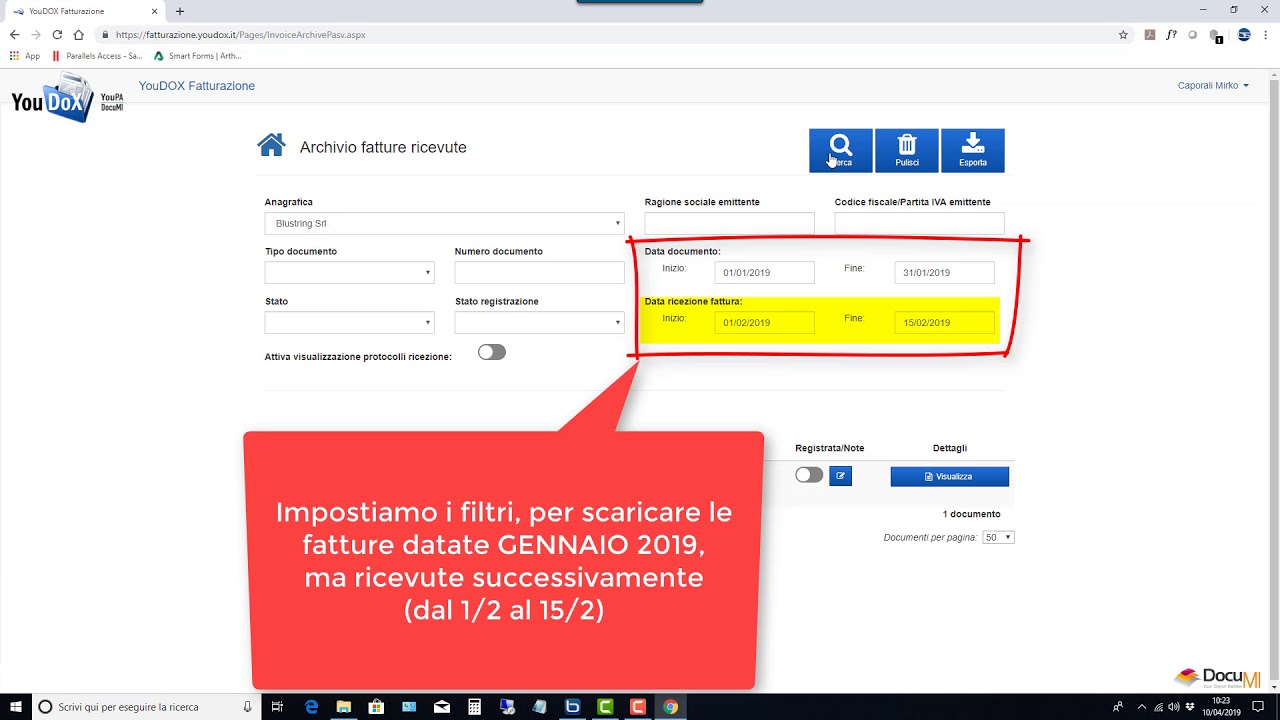Click the blue edit note icon
Image resolution: width=1280 pixels, height=720 pixels.
point(840,476)
